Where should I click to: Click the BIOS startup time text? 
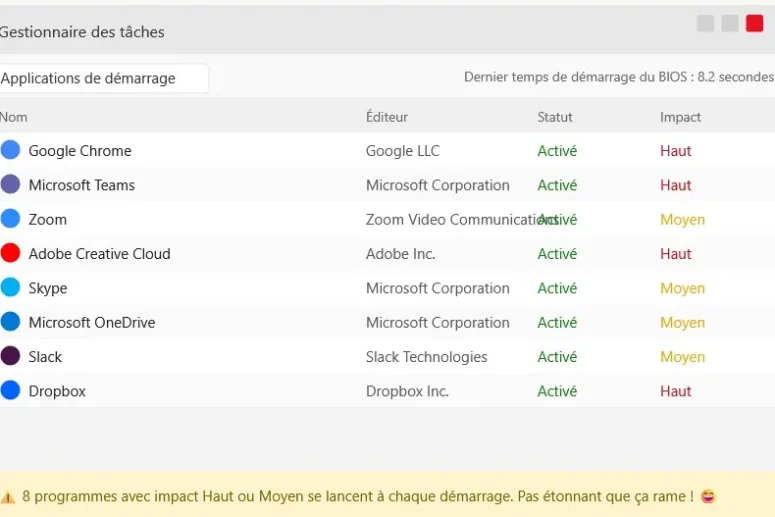click(x=619, y=77)
